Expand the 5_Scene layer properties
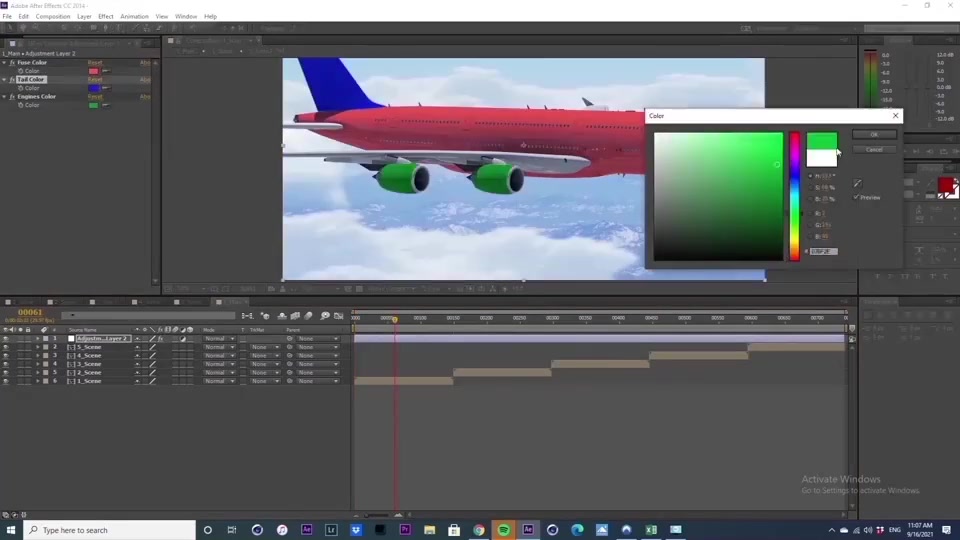The width and height of the screenshot is (960, 540). [37, 347]
